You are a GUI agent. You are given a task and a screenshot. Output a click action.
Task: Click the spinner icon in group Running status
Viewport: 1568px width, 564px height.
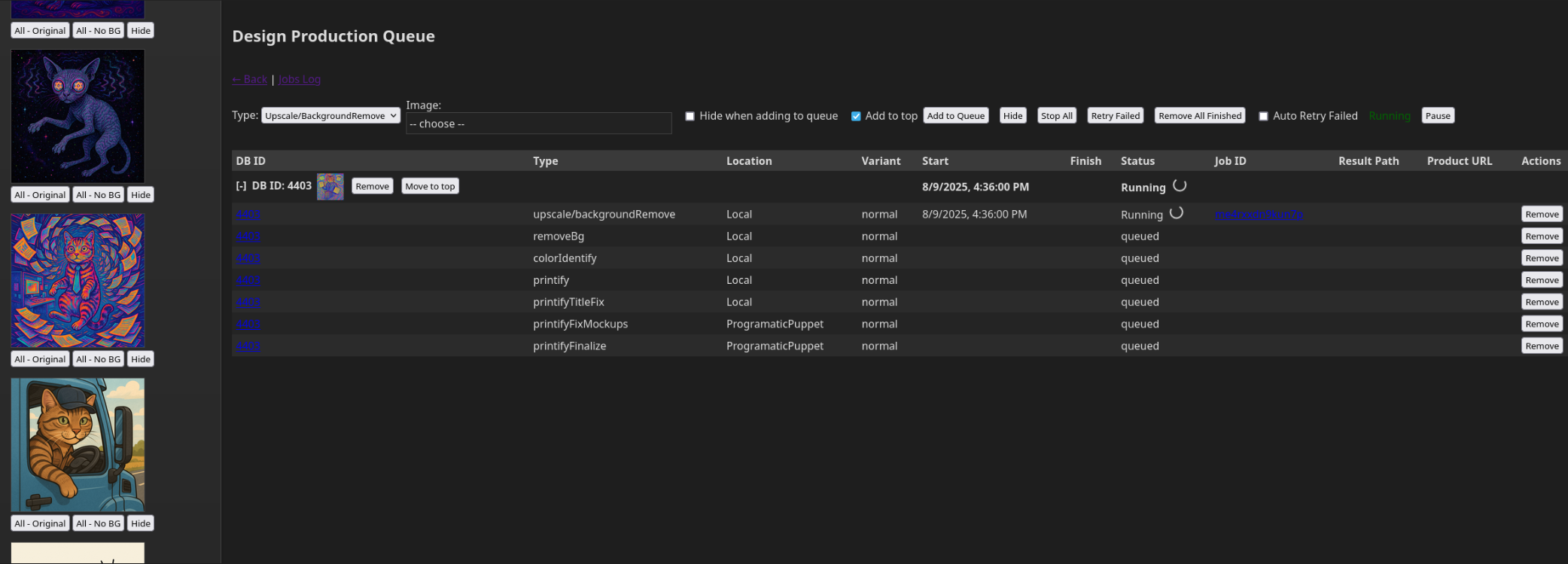[1180, 186]
